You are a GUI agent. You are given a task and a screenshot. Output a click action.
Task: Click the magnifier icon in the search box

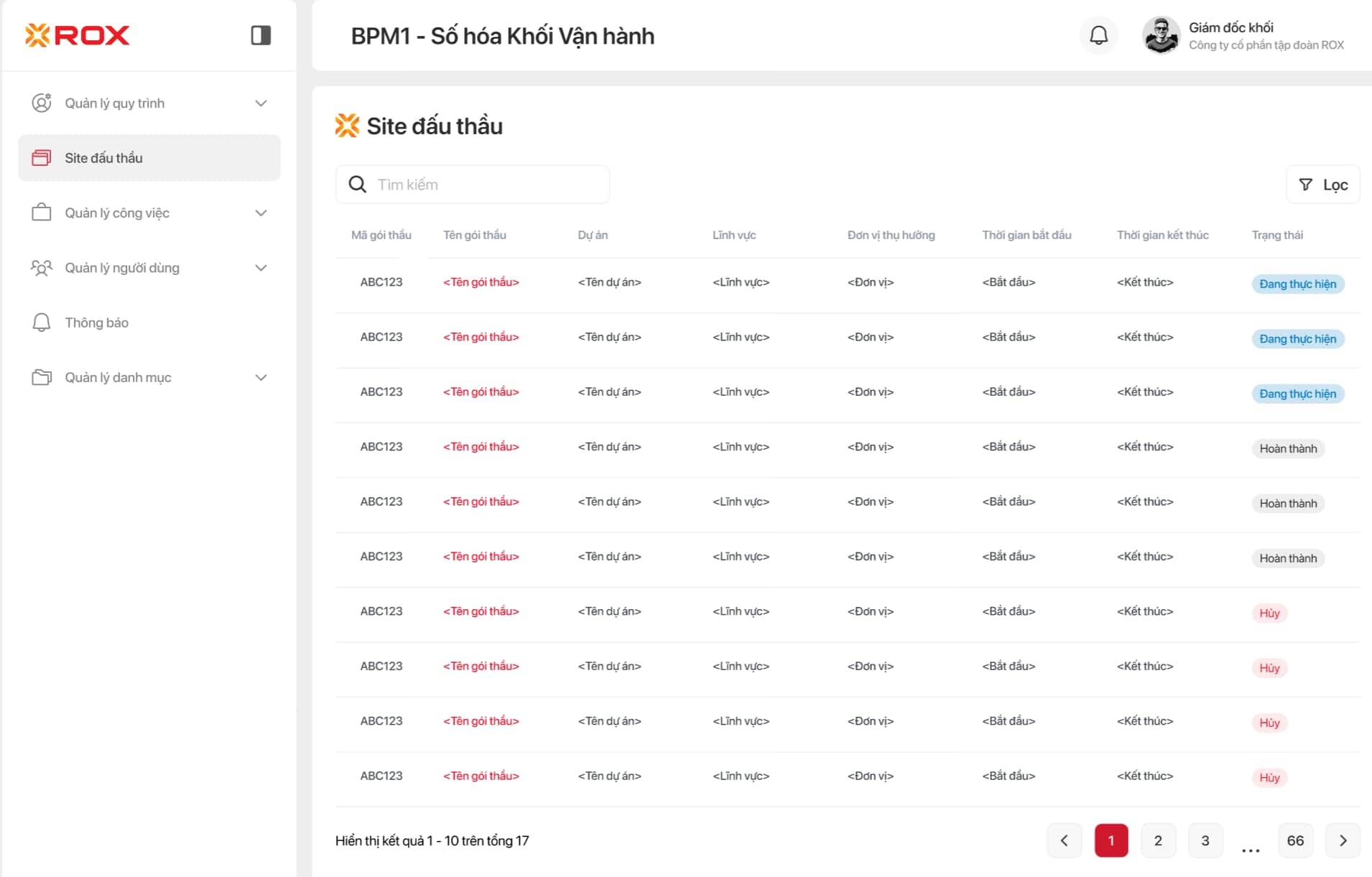pos(357,185)
